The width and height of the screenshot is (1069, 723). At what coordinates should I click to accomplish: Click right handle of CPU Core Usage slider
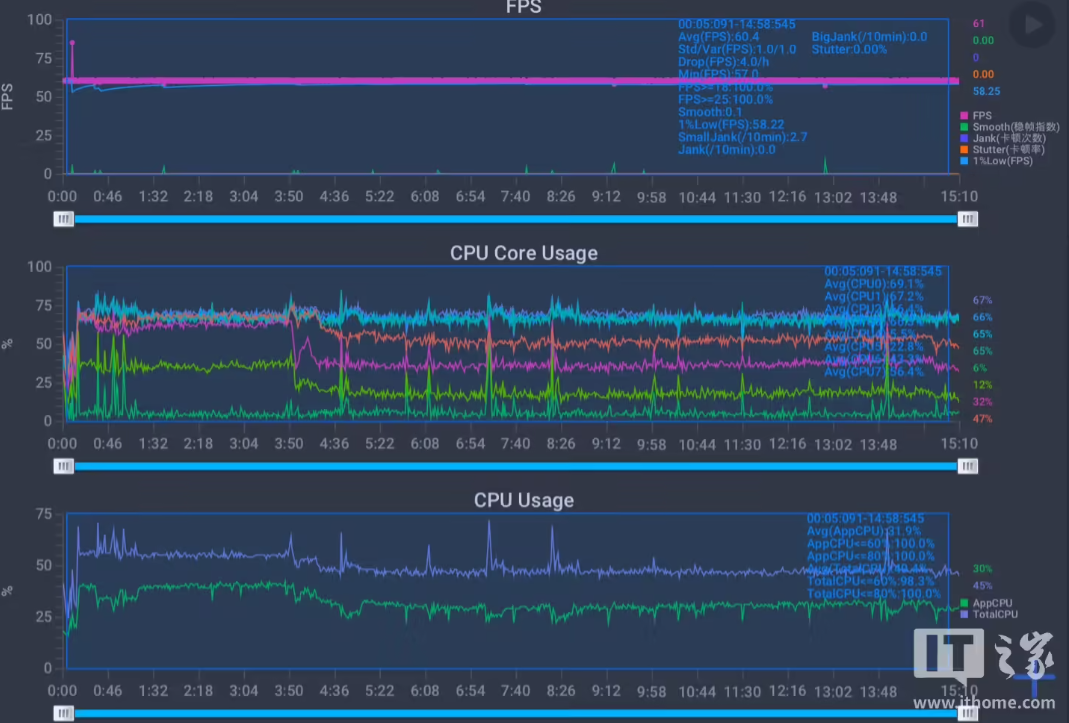(967, 466)
